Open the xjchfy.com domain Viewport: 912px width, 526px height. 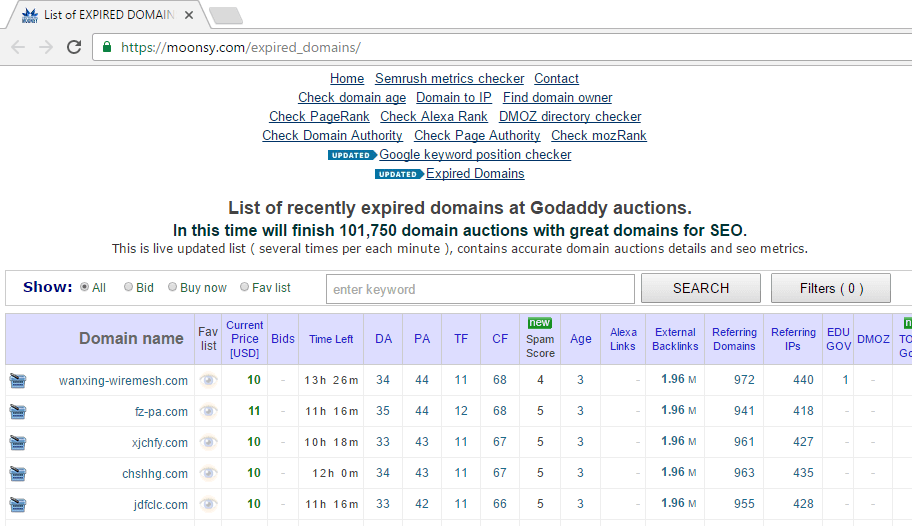click(159, 442)
